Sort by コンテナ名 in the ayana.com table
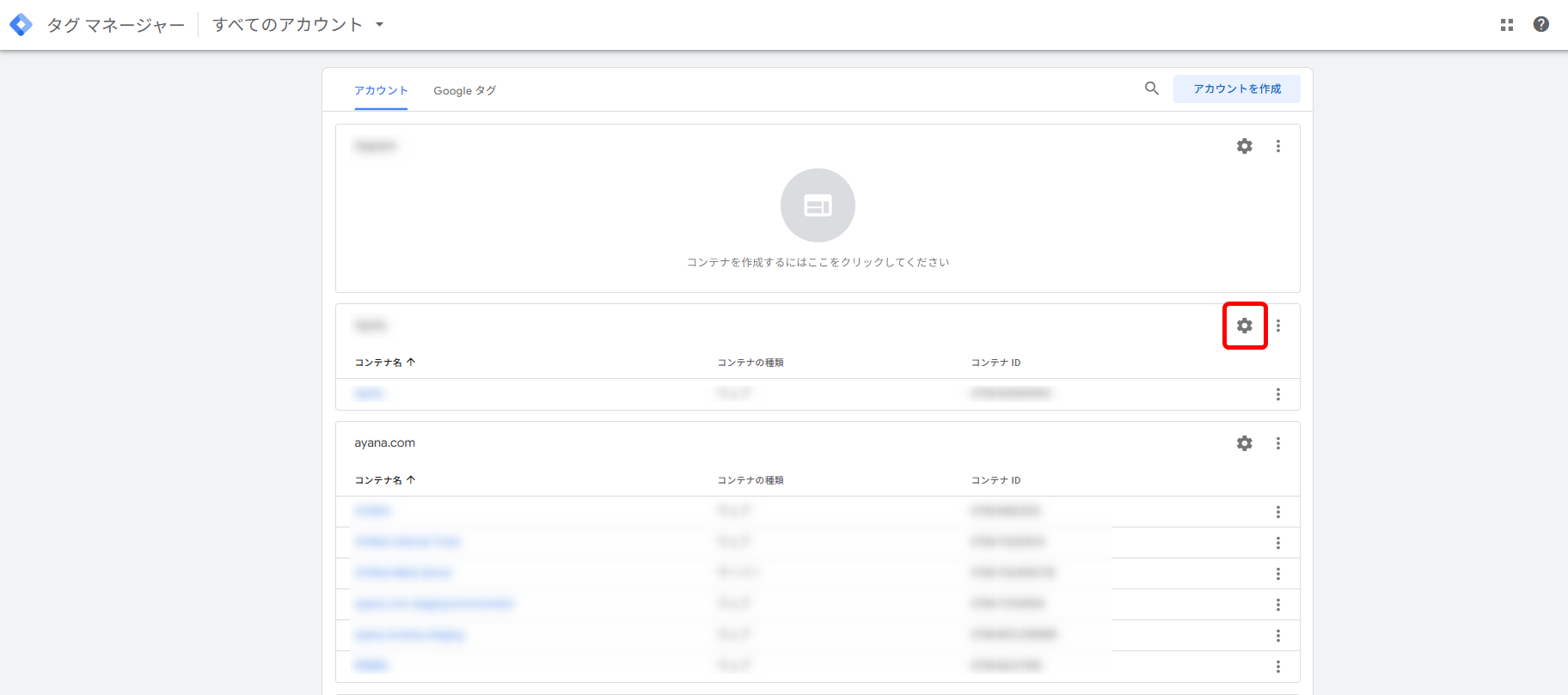The width and height of the screenshot is (1568, 695). [x=385, y=480]
